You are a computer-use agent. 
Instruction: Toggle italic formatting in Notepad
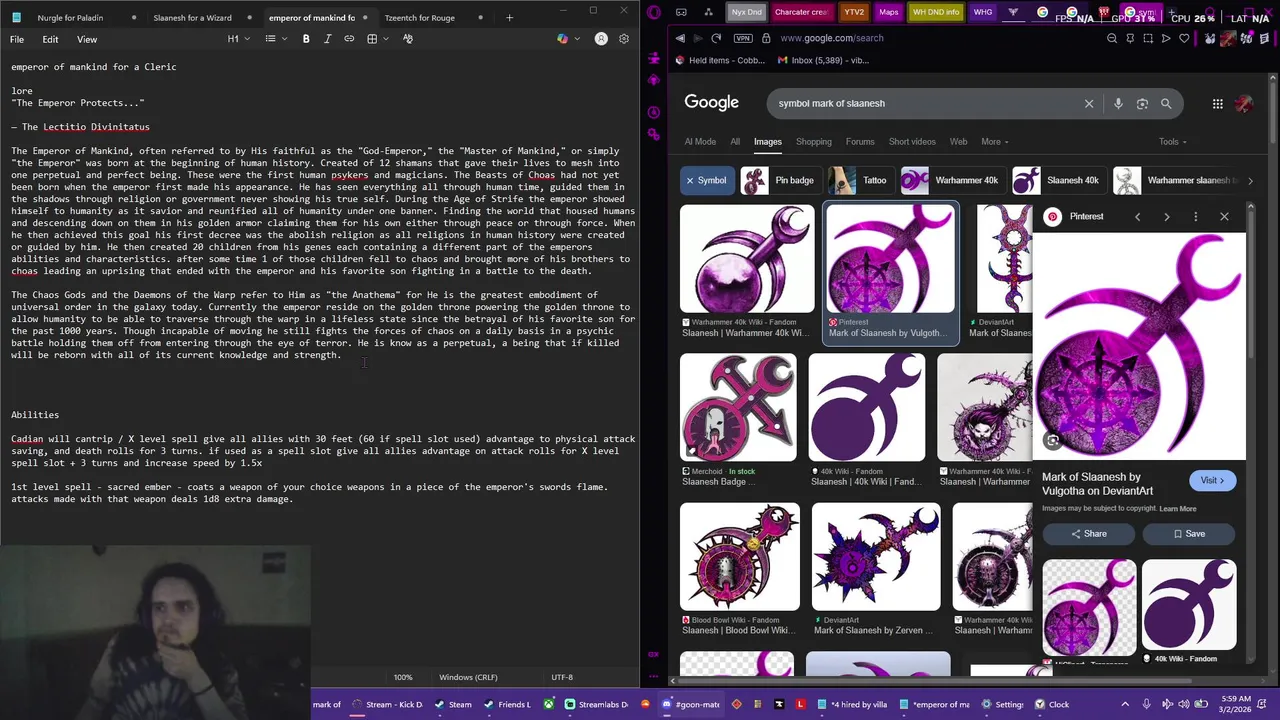click(x=327, y=39)
